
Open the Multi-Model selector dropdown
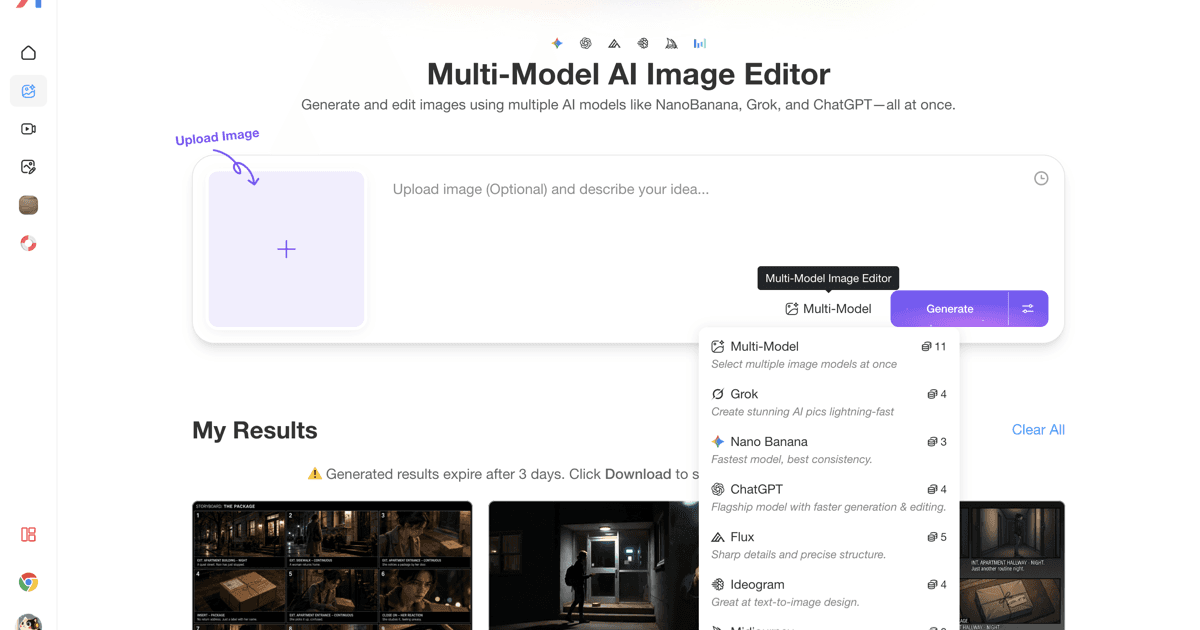828,309
